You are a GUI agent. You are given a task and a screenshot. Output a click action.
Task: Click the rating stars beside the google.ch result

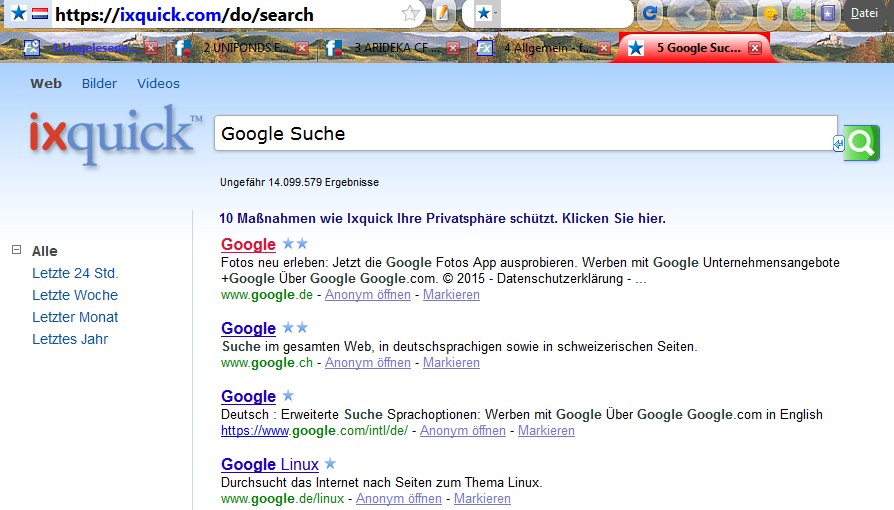point(295,327)
